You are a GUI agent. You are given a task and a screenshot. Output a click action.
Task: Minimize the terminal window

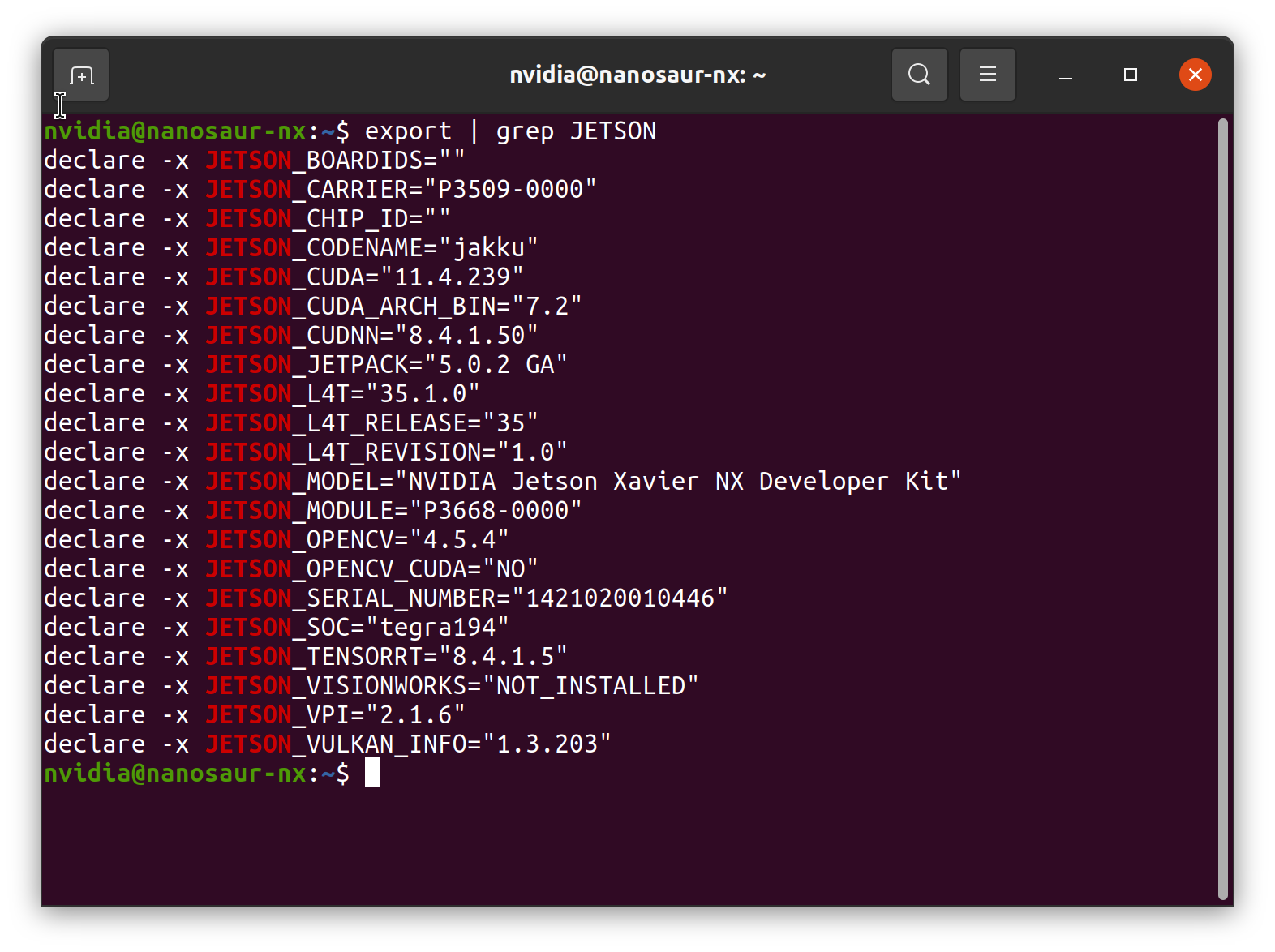click(x=1066, y=75)
